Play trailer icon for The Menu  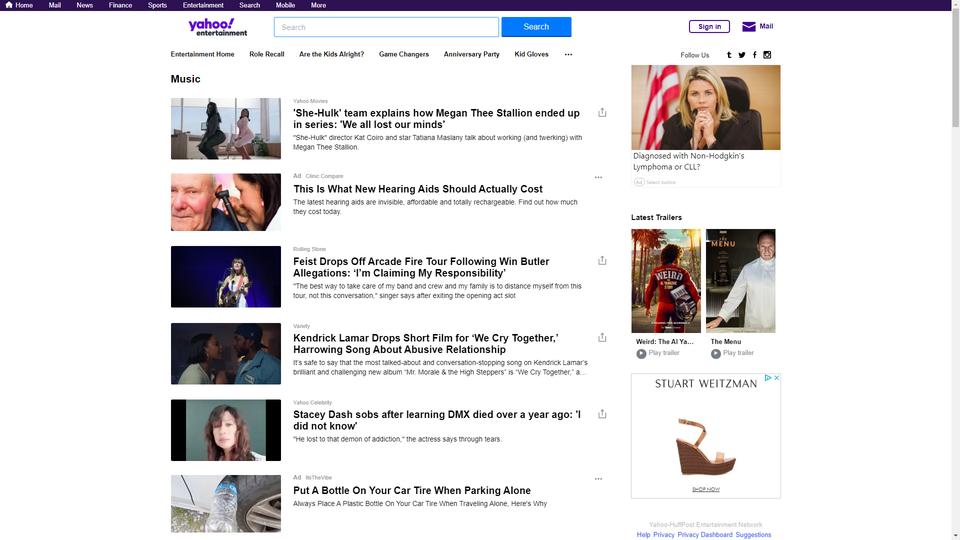[716, 353]
